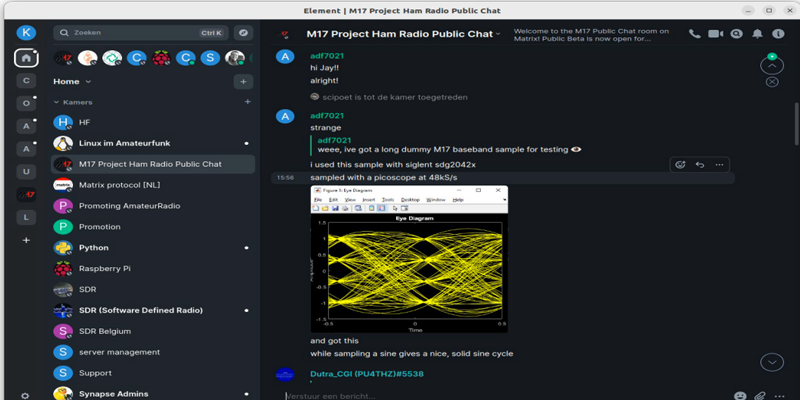
Task: Jump to bottom of timeline
Action: tap(772, 362)
